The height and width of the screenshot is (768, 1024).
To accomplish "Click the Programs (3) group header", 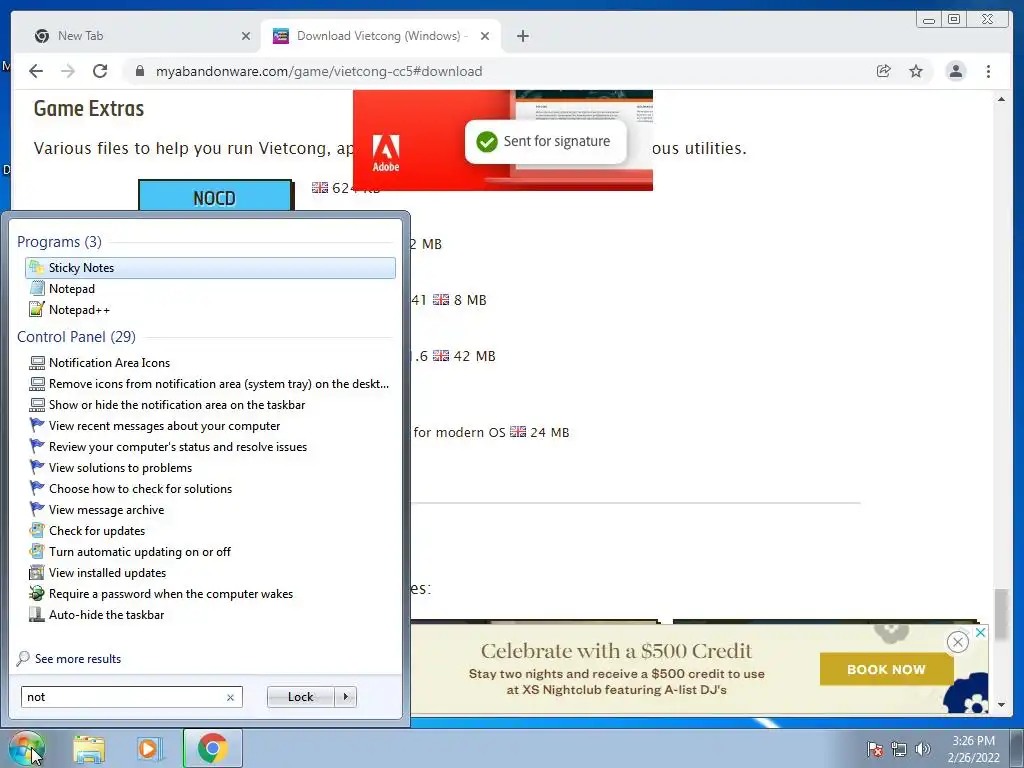I will point(59,242).
